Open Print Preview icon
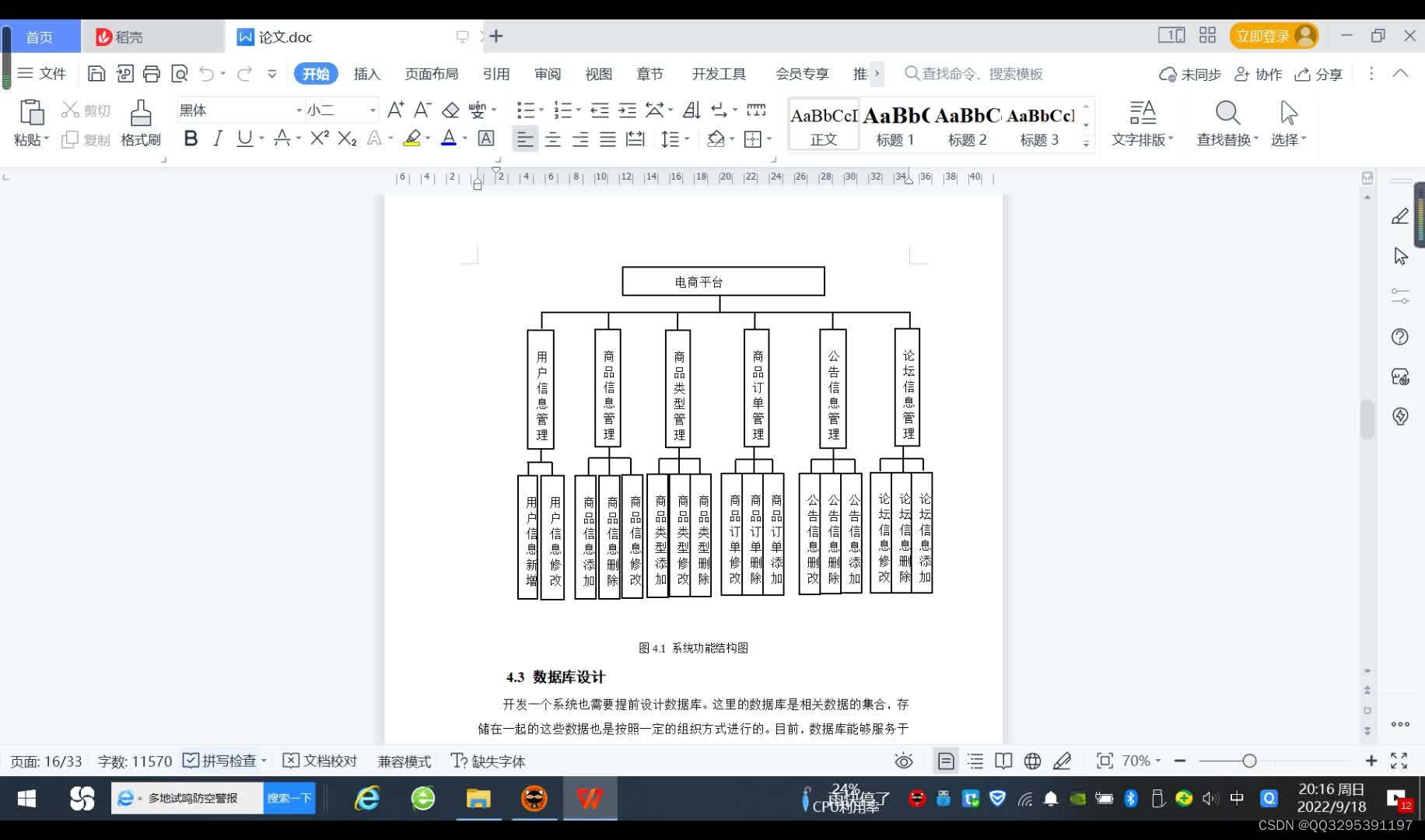The image size is (1425, 840). (x=180, y=74)
